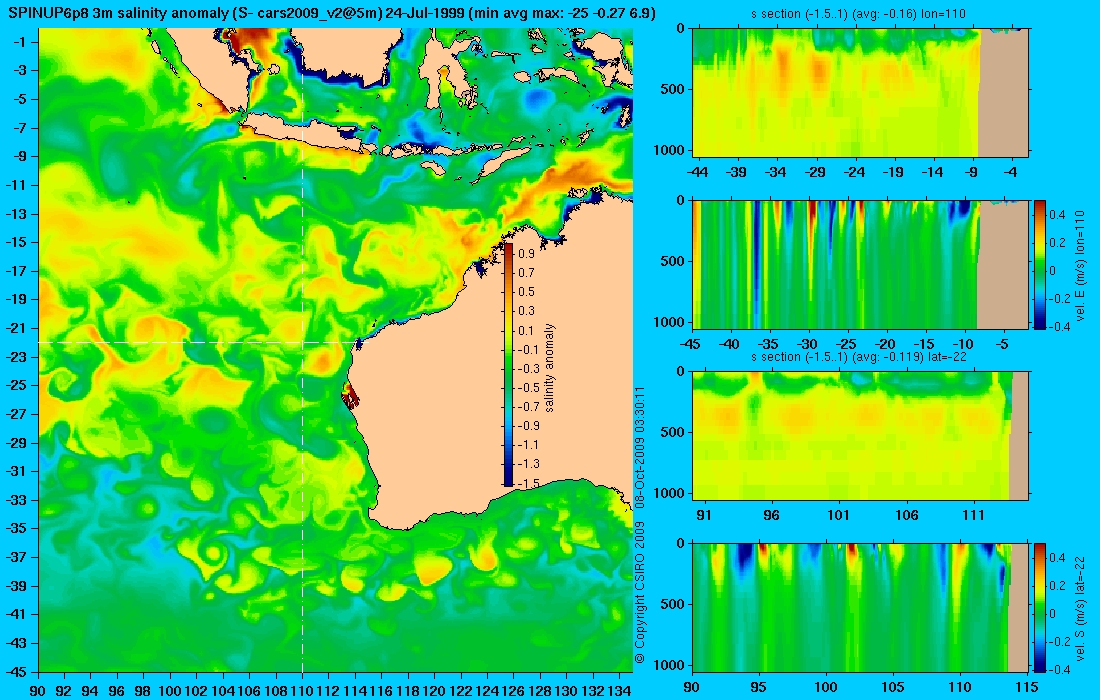Click the '-0.1' tick on the salinity colorbar
Screen dimensions: 1100x700
click(x=530, y=349)
